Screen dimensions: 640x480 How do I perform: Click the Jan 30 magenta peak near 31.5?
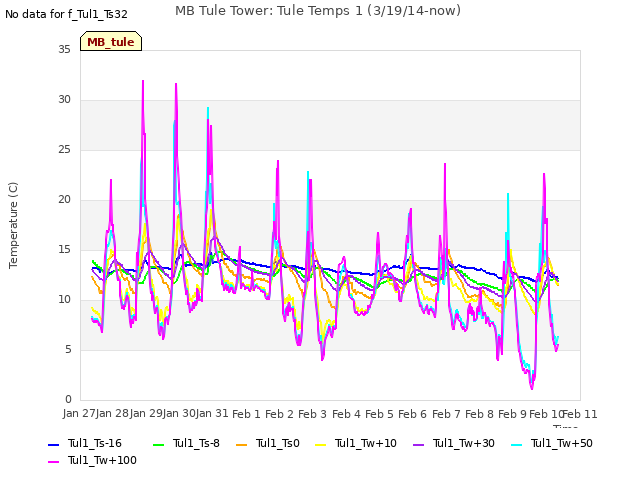176,84
